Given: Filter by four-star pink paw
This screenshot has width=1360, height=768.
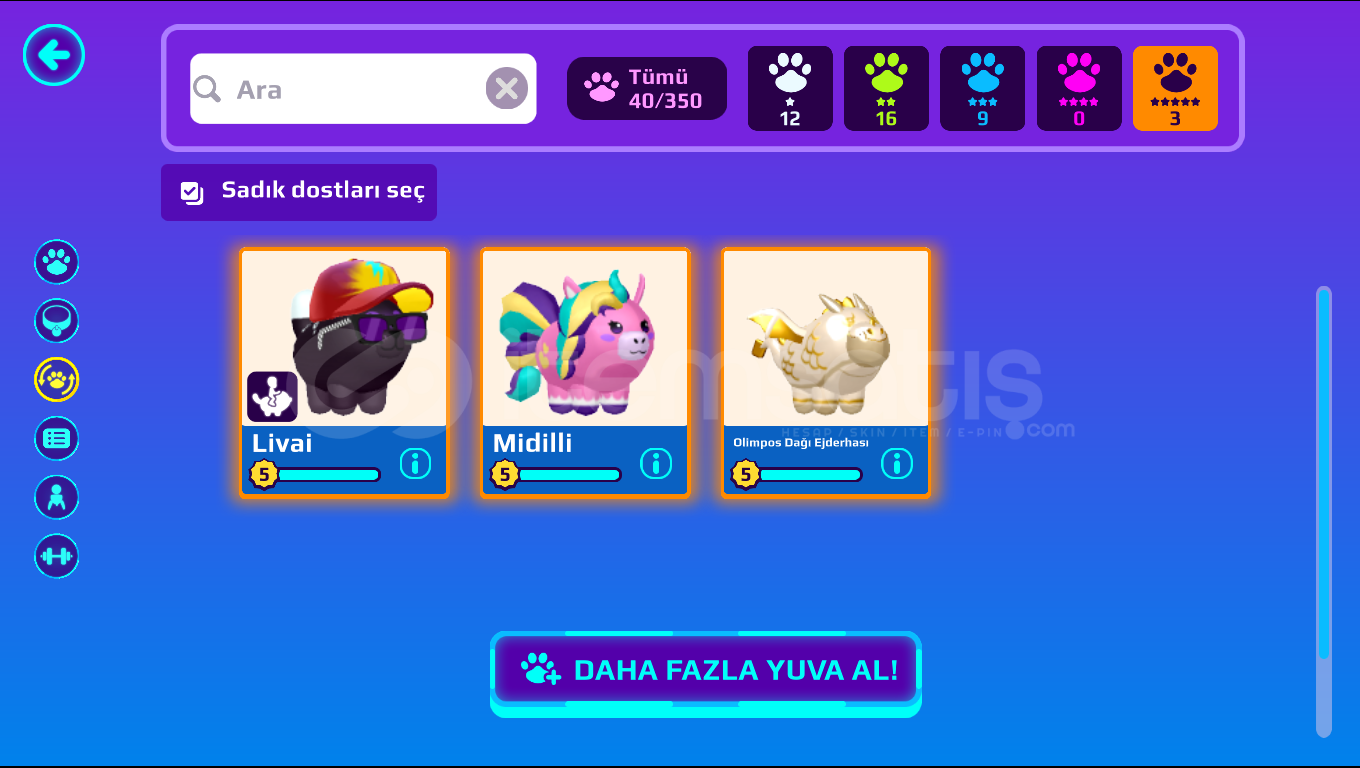Looking at the screenshot, I should click(x=1079, y=88).
